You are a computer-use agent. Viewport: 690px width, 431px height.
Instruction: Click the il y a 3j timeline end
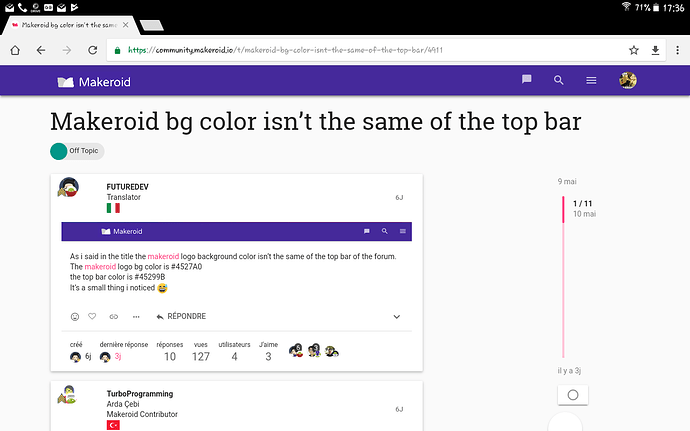(x=569, y=371)
